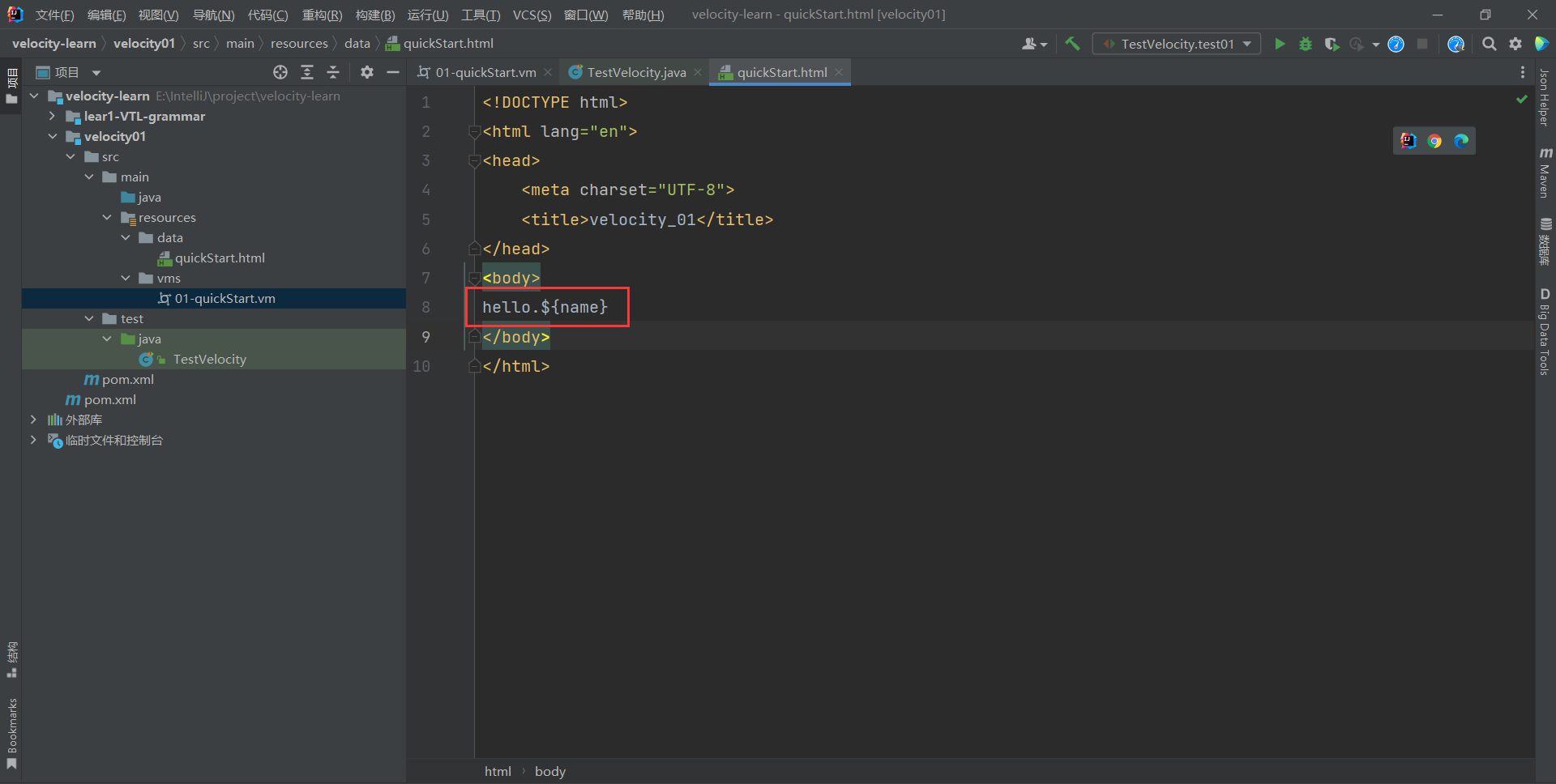This screenshot has height=784, width=1556.
Task: Click the green inspection checkmark
Action: [1522, 99]
